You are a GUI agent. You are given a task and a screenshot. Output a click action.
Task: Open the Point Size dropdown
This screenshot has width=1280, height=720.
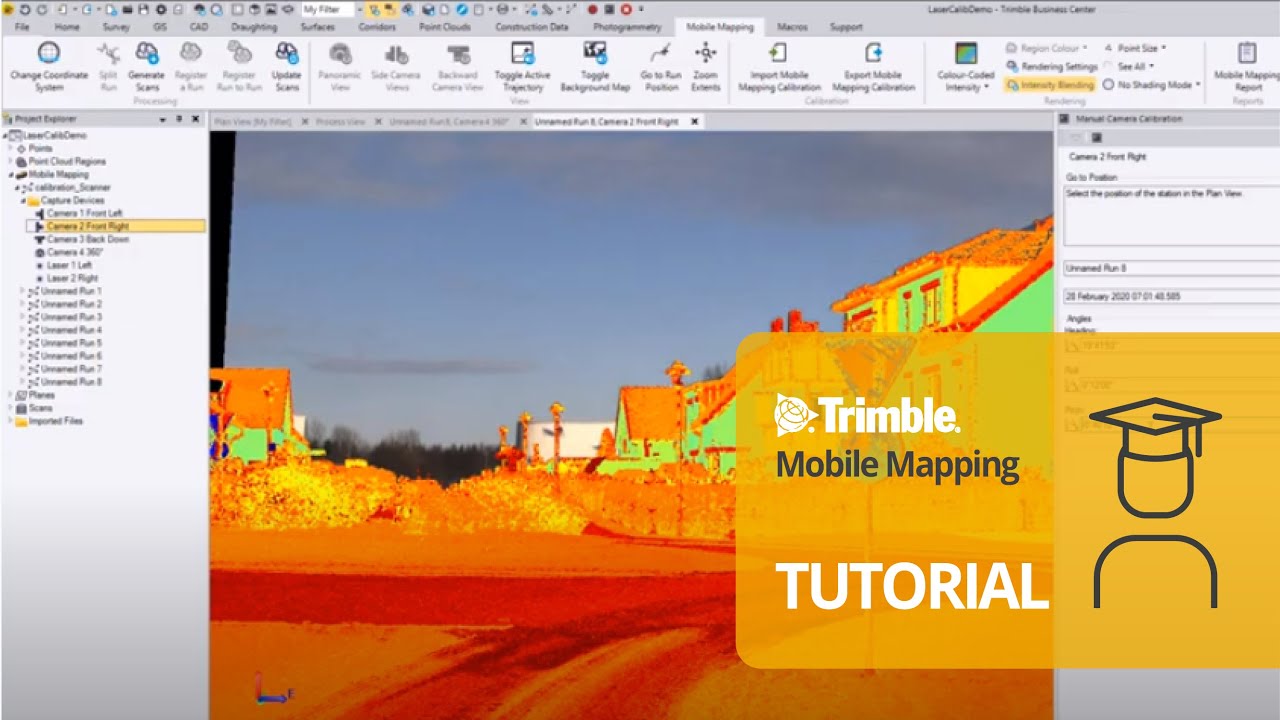point(1135,48)
